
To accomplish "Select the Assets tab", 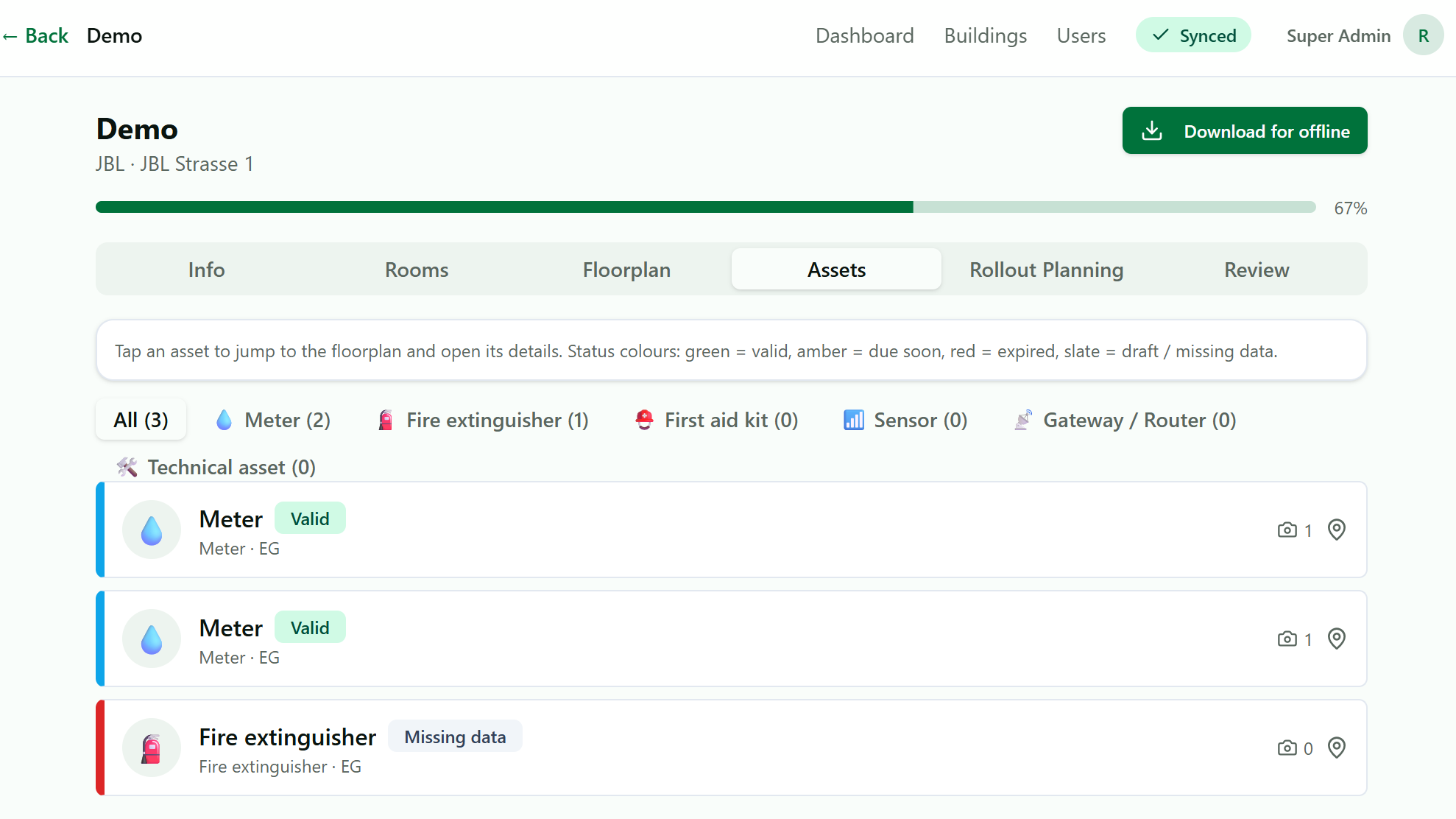I will pos(836,270).
